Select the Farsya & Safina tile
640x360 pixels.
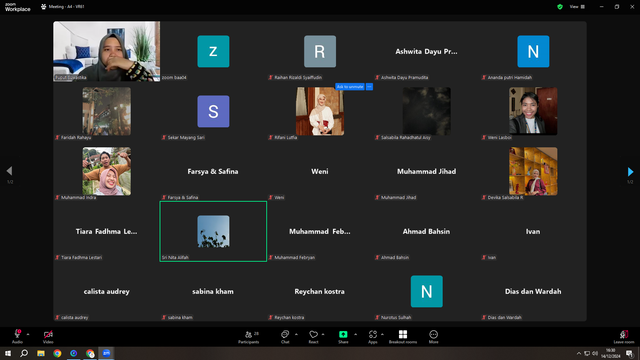pos(213,171)
